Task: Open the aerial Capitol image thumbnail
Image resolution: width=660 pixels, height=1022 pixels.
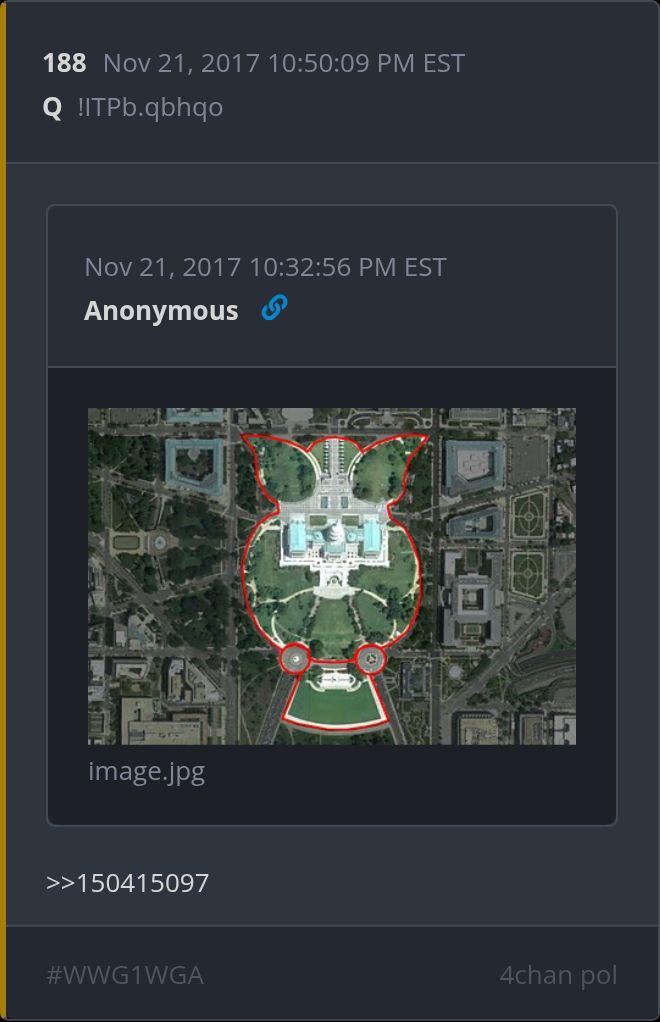Action: point(332,576)
